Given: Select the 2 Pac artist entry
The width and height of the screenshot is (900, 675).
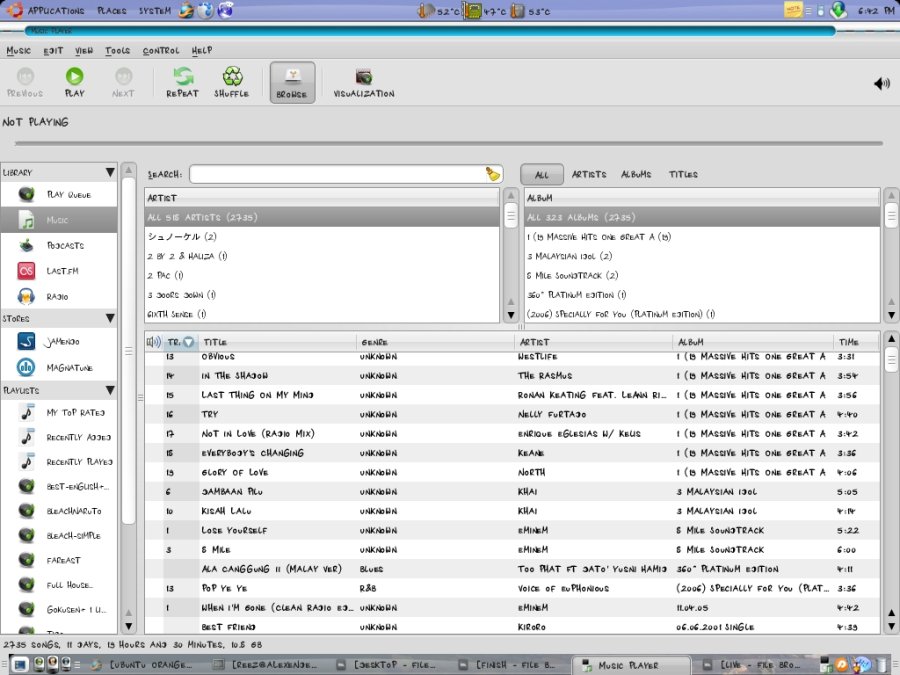Looking at the screenshot, I should pyautogui.click(x=322, y=276).
